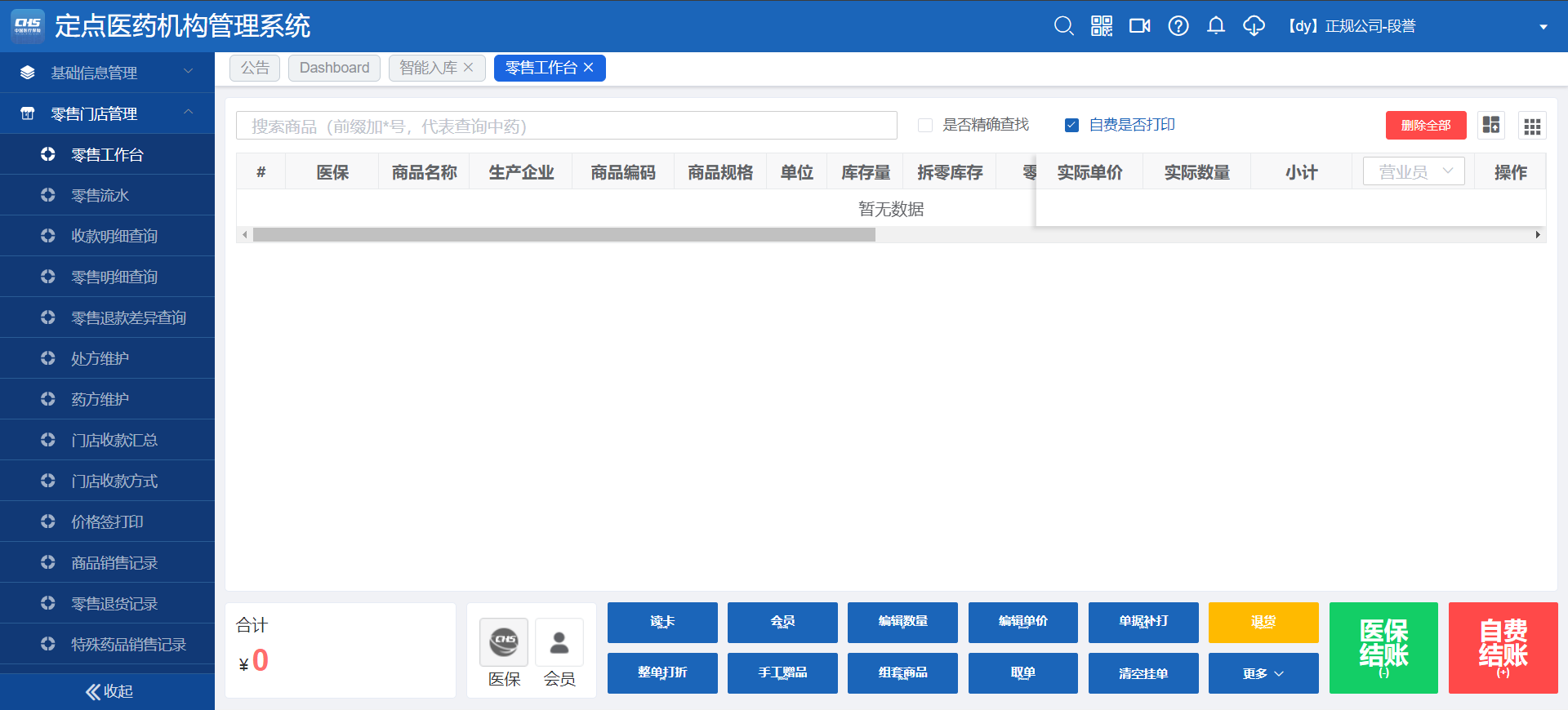Open 零售退货记录 in sidebar
The width and height of the screenshot is (1568, 710).
point(107,603)
